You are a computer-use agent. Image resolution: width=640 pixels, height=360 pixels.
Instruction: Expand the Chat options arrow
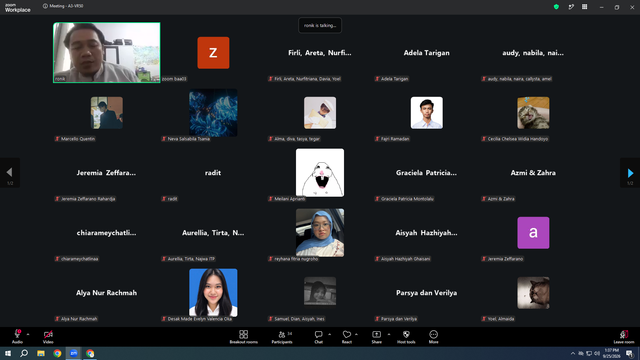[x=329, y=334]
